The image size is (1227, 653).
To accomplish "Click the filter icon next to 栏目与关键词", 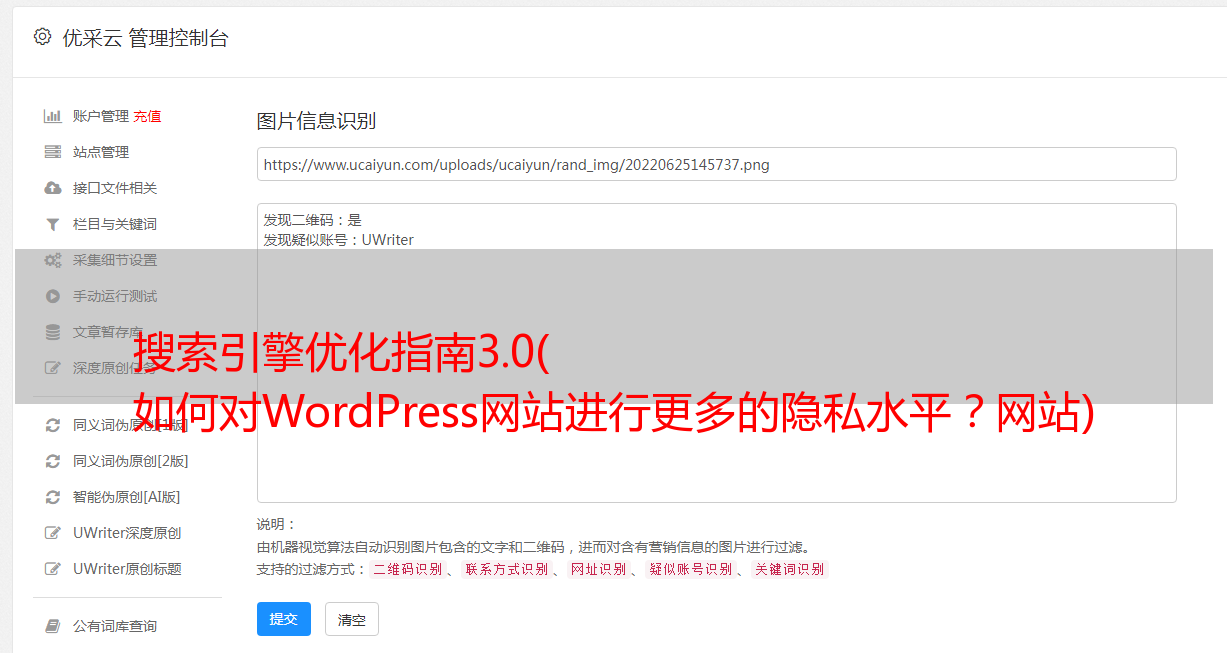I will tap(53, 224).
